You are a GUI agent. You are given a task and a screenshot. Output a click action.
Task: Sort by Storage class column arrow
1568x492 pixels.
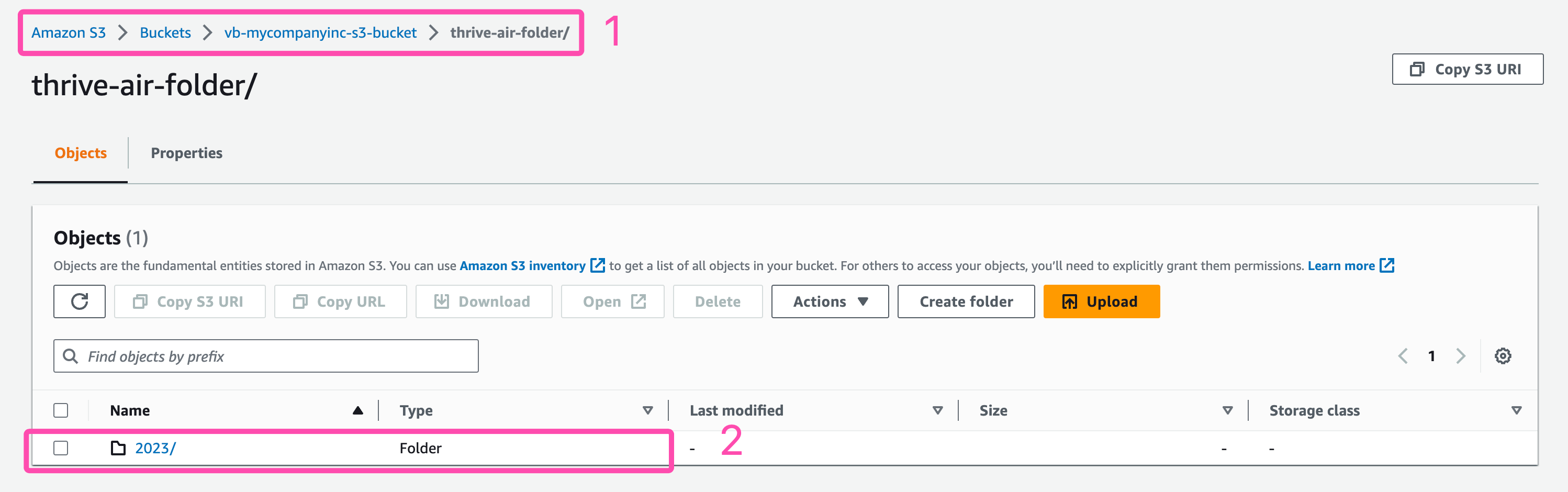tap(1516, 410)
